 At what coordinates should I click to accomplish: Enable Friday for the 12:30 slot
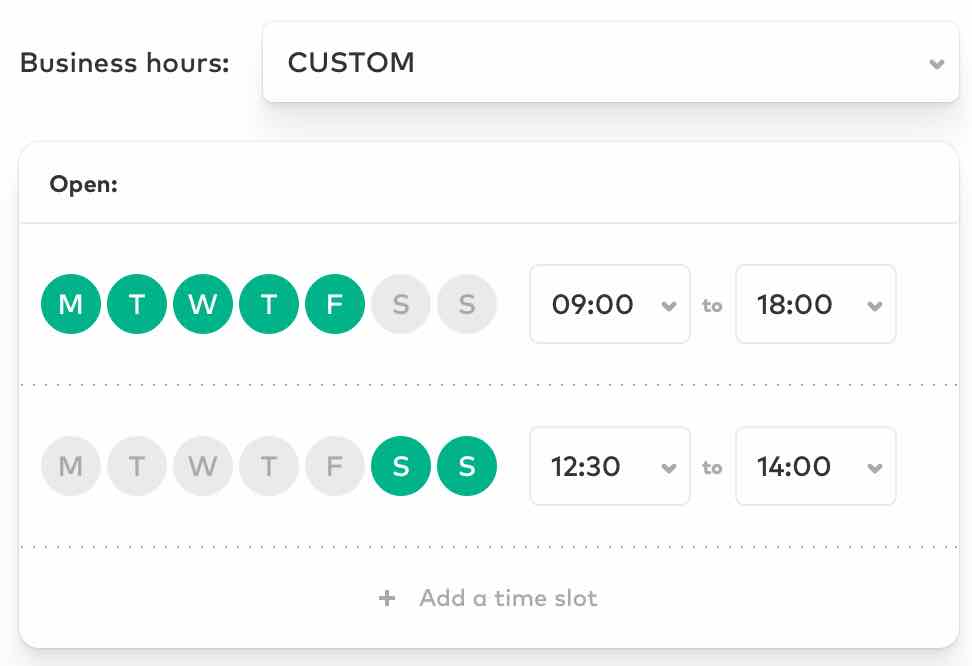335,466
